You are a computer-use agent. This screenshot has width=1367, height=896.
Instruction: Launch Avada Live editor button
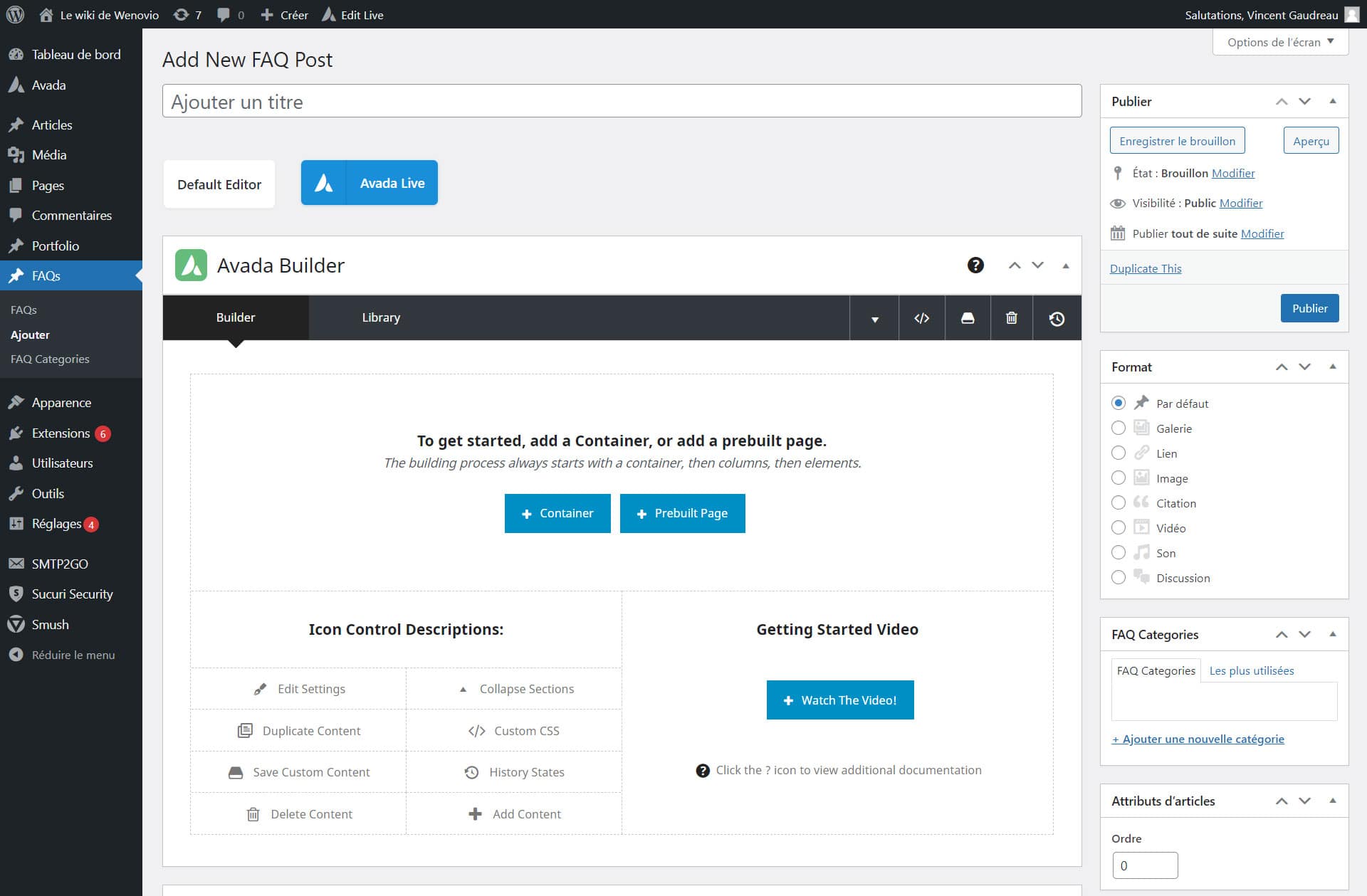pyautogui.click(x=370, y=183)
